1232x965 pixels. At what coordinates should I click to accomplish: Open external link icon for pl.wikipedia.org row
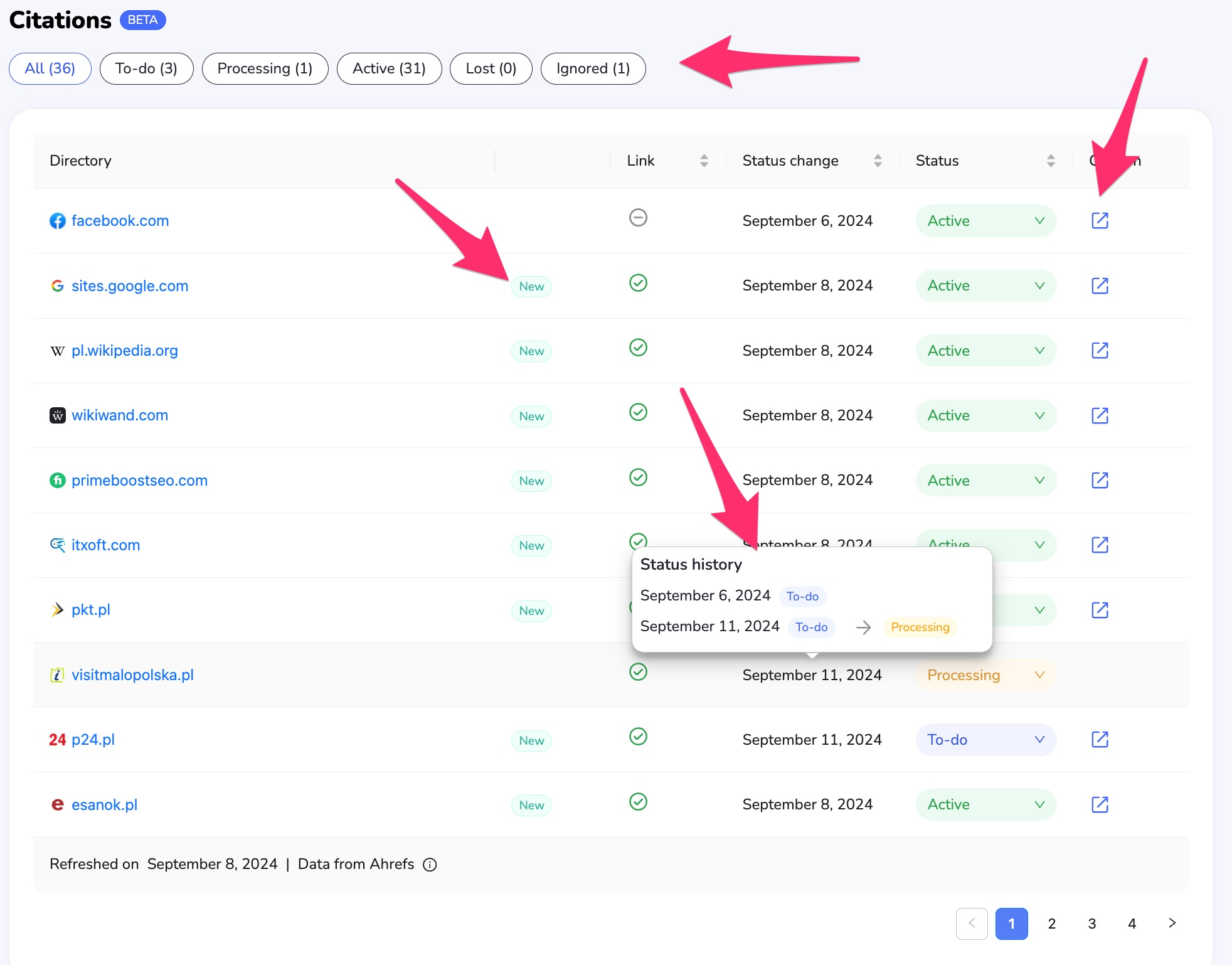point(1100,350)
